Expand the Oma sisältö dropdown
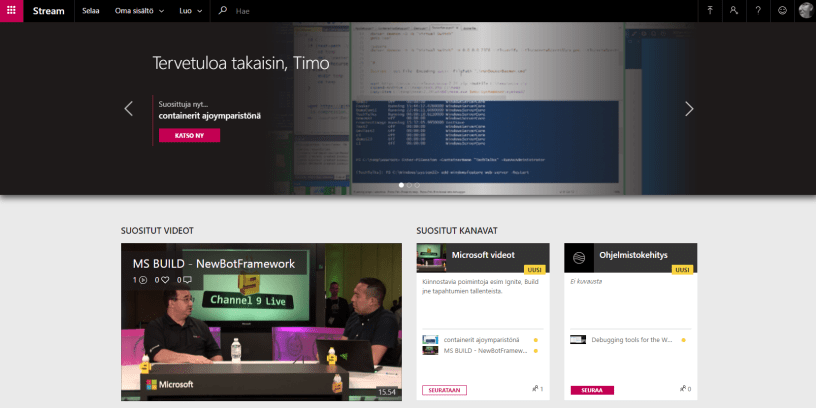 coord(139,11)
